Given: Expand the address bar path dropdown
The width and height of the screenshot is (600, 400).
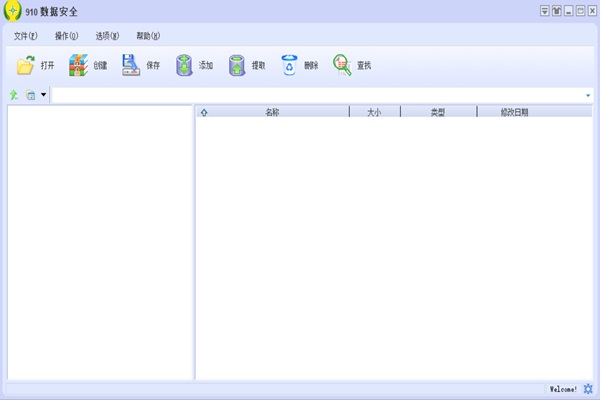Looking at the screenshot, I should 588,95.
